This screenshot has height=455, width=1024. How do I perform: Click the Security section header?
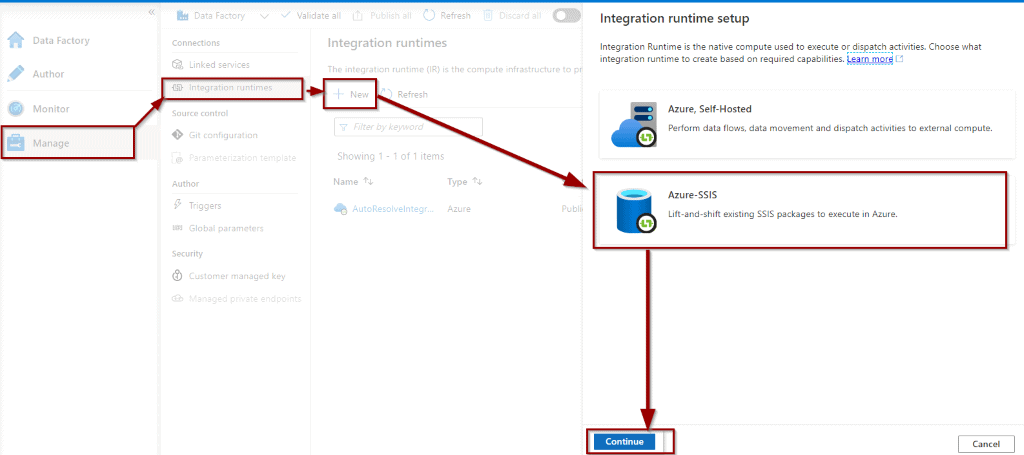tap(187, 253)
